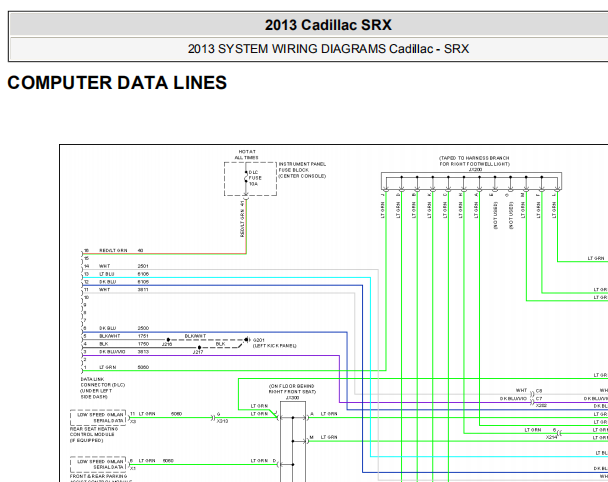
Task: Click the 'HOT AT ALL TIMES' label
Action: (247, 155)
